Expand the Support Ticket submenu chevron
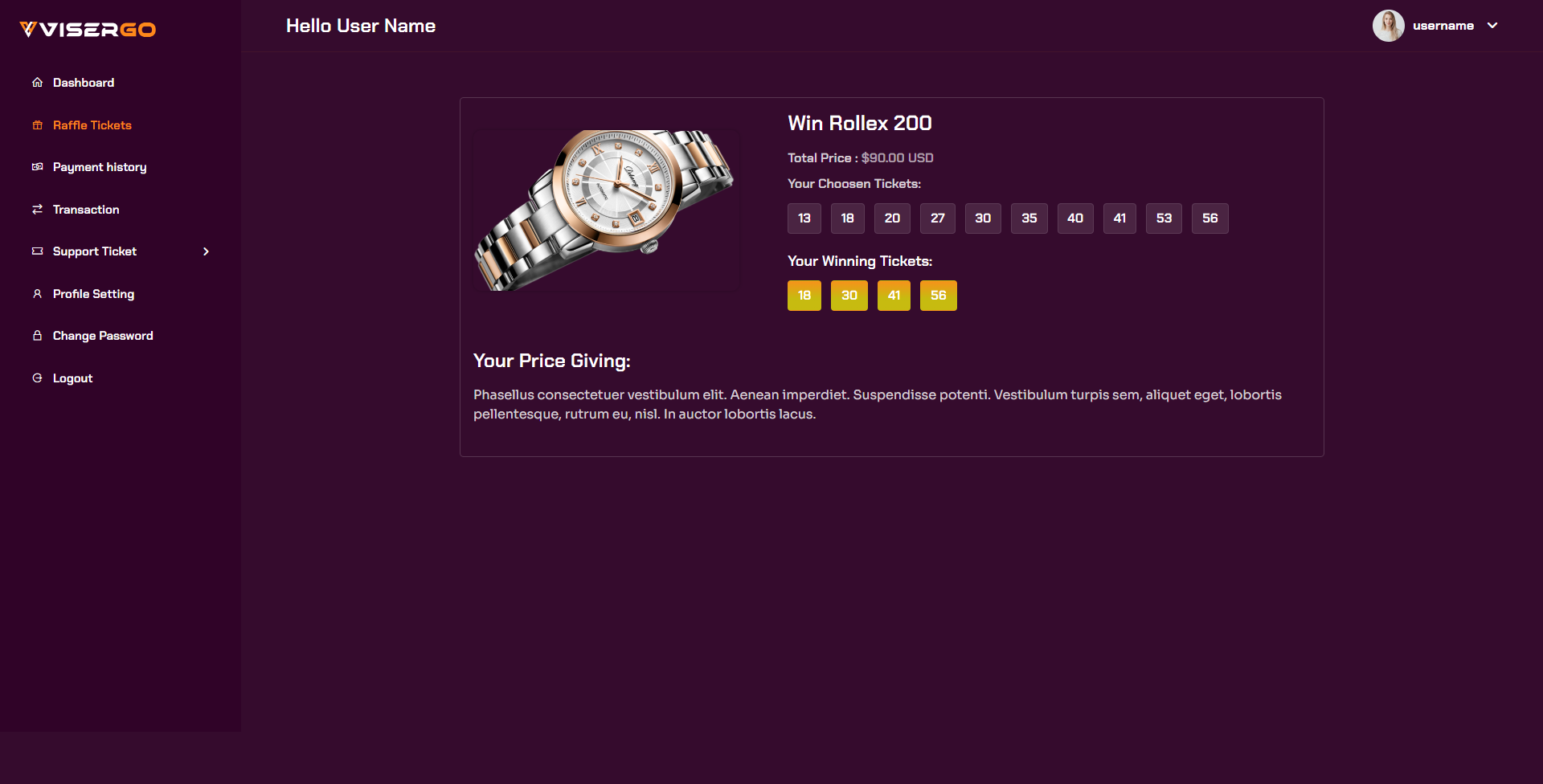 tap(207, 251)
